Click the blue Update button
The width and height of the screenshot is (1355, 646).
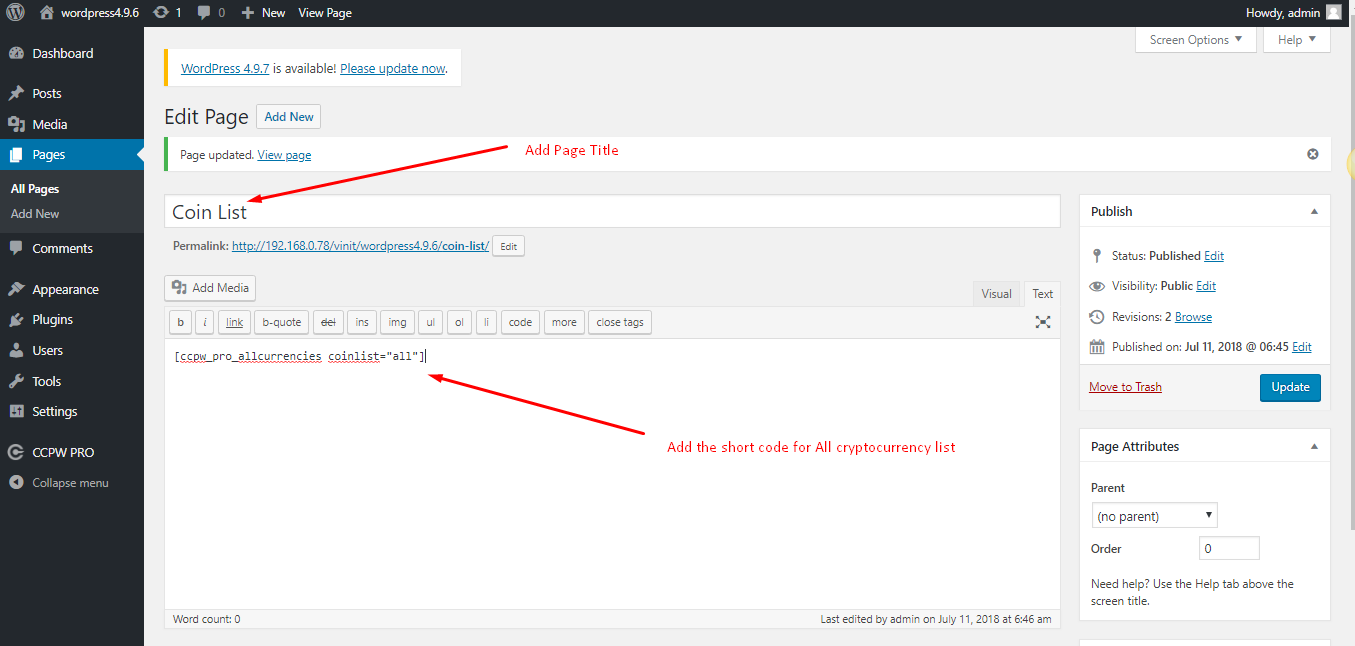(1290, 387)
